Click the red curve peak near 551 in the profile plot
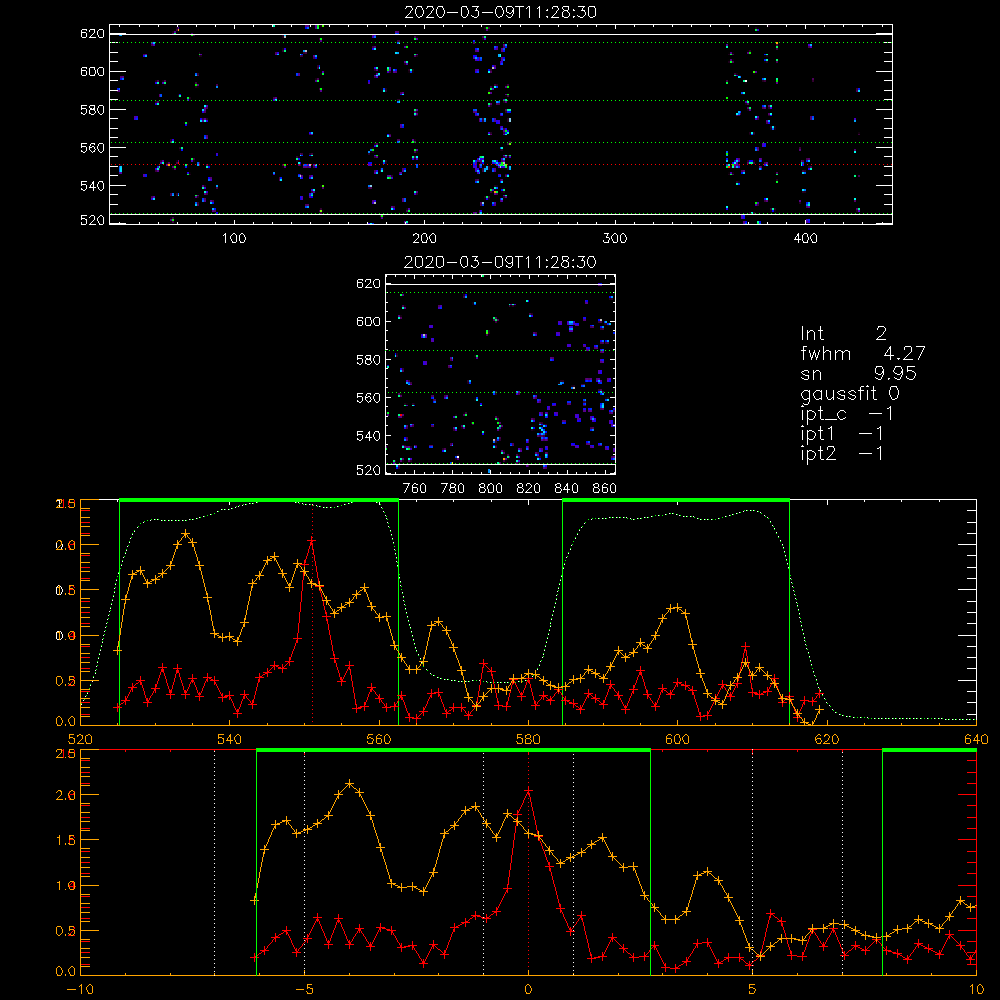The height and width of the screenshot is (1000, 1000). coord(311,541)
